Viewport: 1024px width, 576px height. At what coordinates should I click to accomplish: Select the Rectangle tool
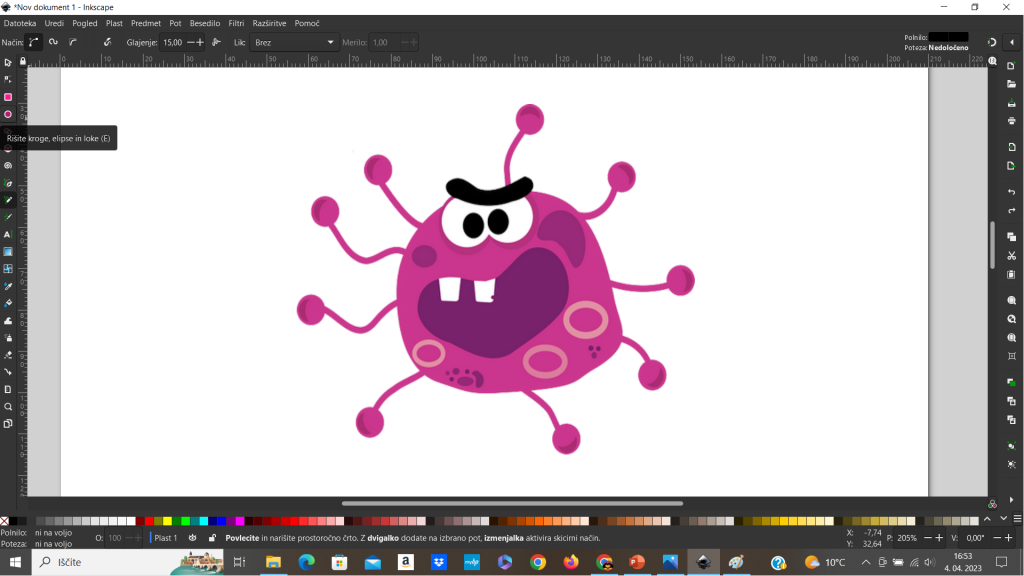click(8, 97)
